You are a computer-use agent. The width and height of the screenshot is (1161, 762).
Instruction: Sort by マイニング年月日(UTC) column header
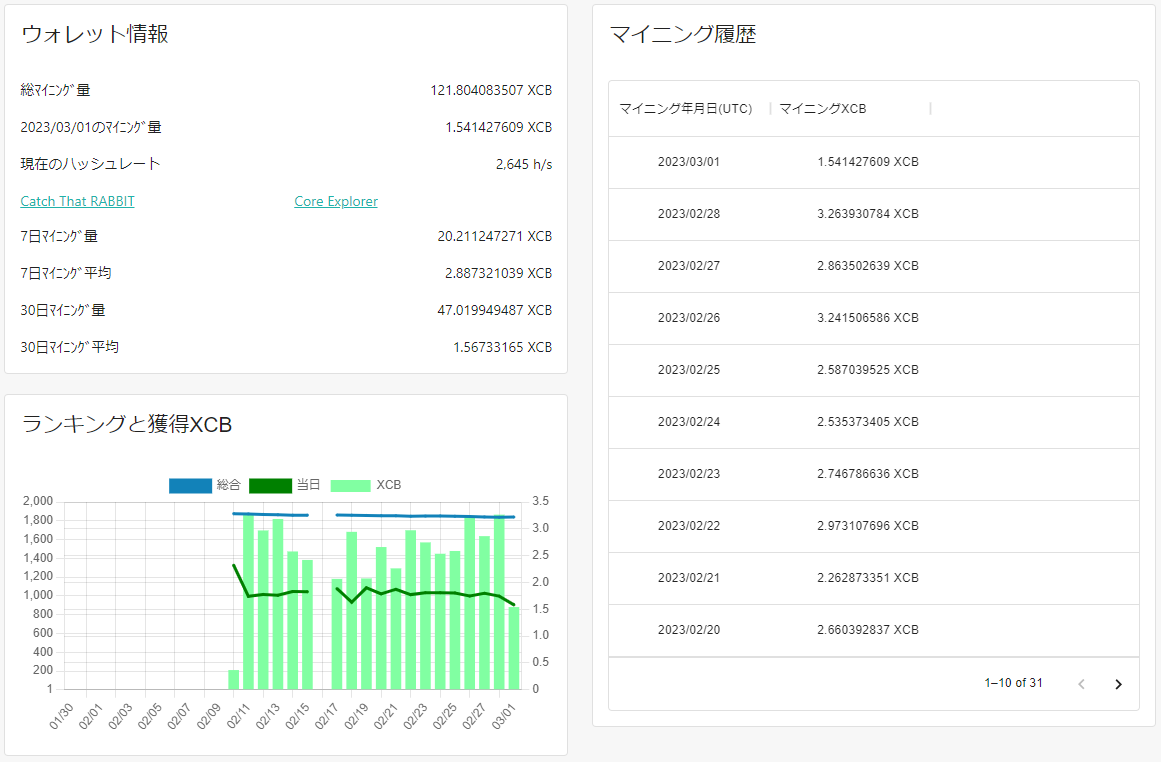click(x=686, y=109)
